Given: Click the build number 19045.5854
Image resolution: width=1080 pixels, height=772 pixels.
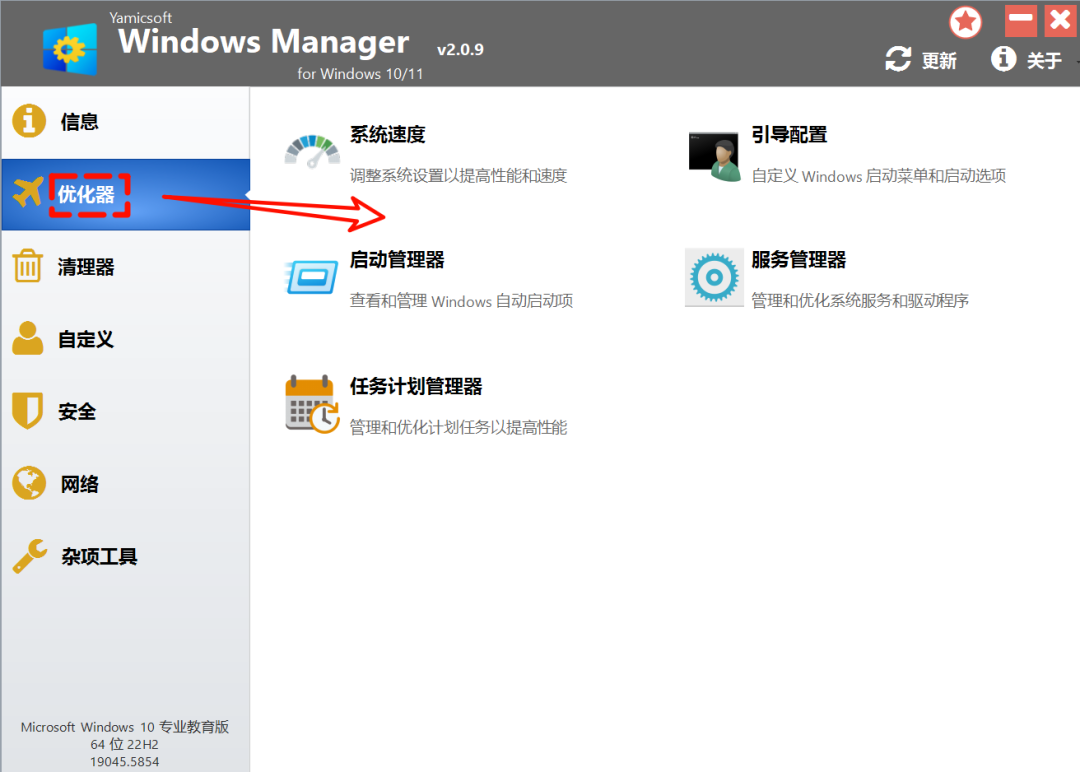Looking at the screenshot, I should click(124, 762).
